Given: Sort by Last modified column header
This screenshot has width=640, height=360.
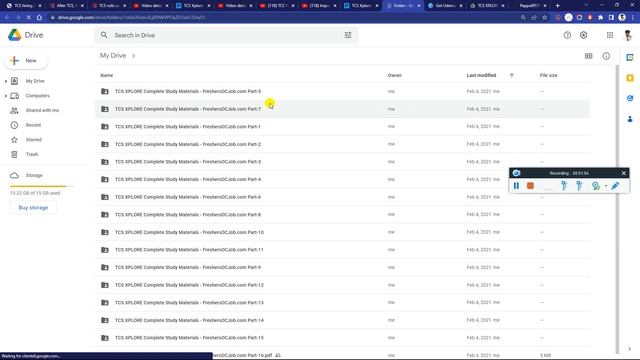Looking at the screenshot, I should tap(481, 75).
